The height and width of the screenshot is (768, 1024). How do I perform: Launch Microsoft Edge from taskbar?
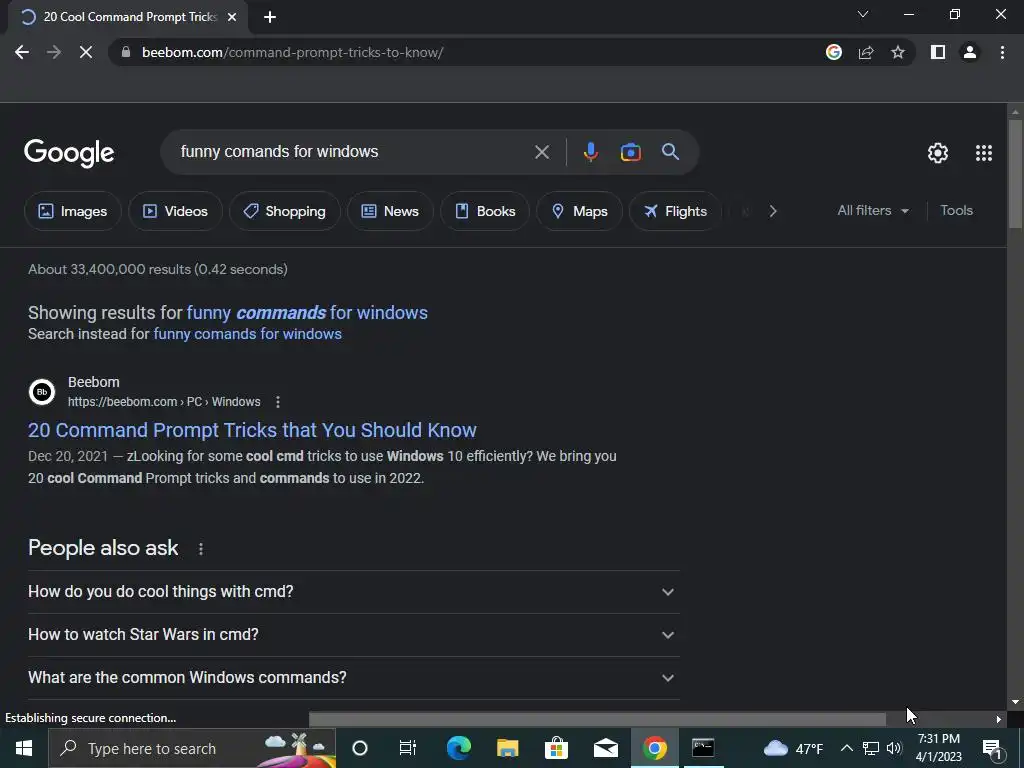point(458,748)
